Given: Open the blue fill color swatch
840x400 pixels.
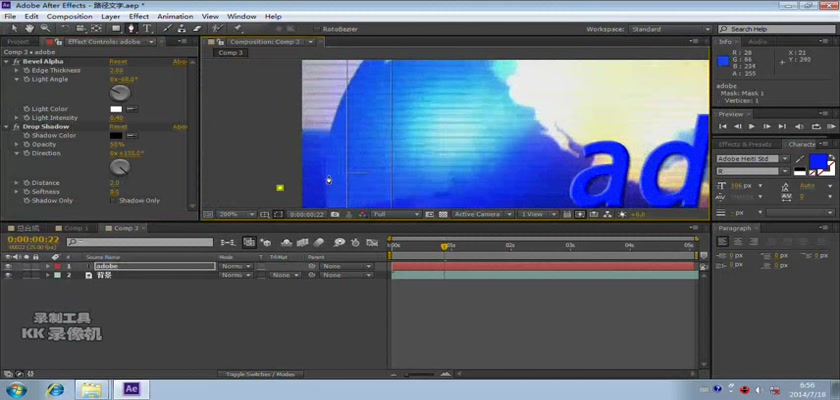Looking at the screenshot, I should (818, 161).
